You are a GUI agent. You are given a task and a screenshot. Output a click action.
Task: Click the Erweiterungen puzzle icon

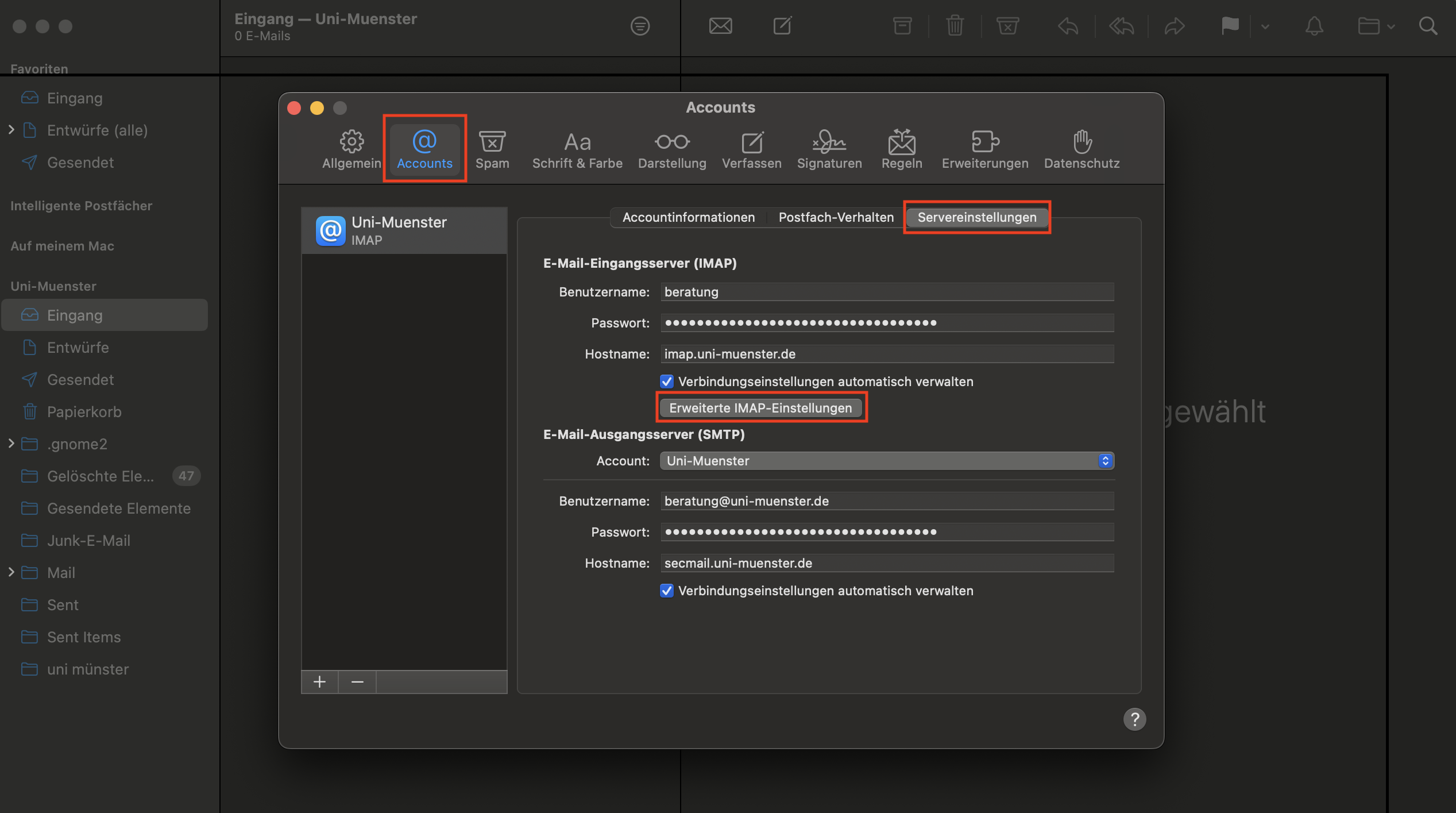click(984, 149)
